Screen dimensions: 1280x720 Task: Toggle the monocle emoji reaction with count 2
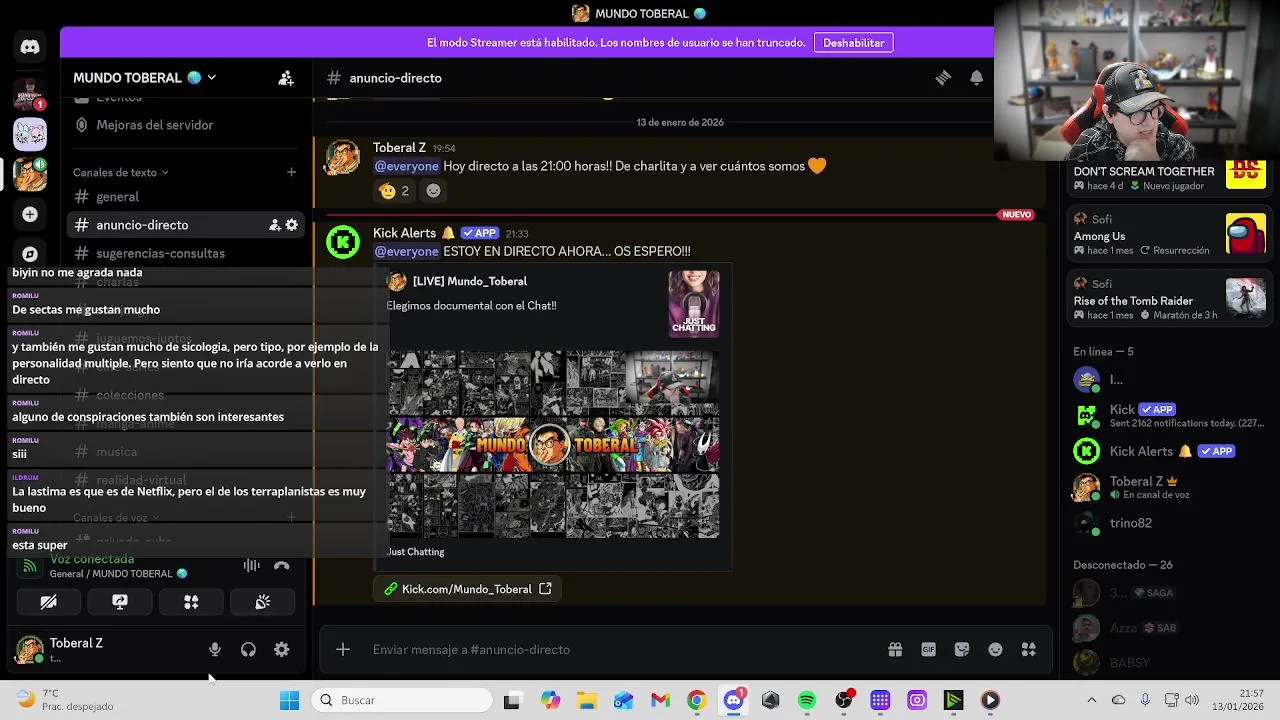pyautogui.click(x=395, y=191)
